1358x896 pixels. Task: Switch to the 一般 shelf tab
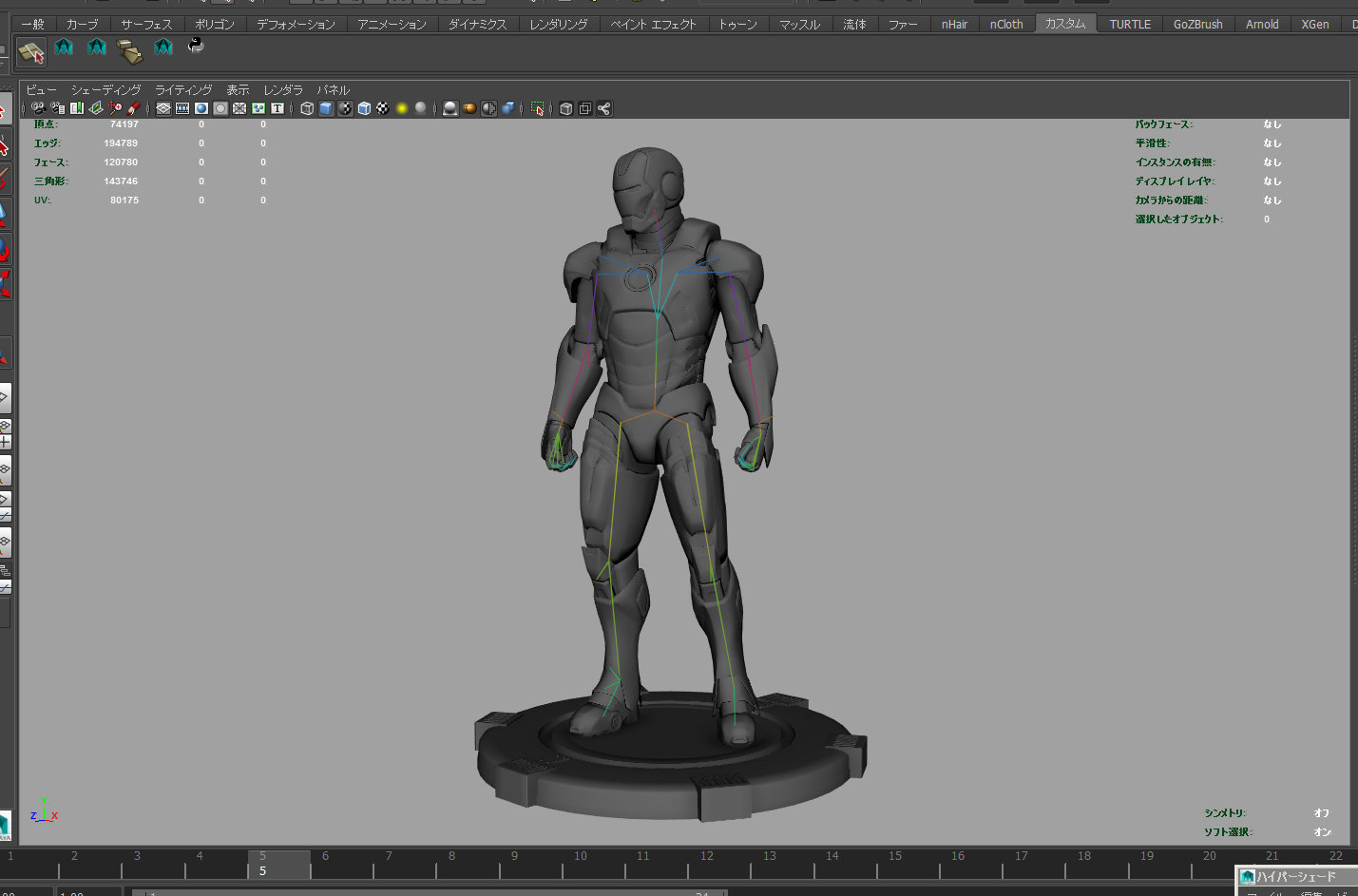coord(33,24)
